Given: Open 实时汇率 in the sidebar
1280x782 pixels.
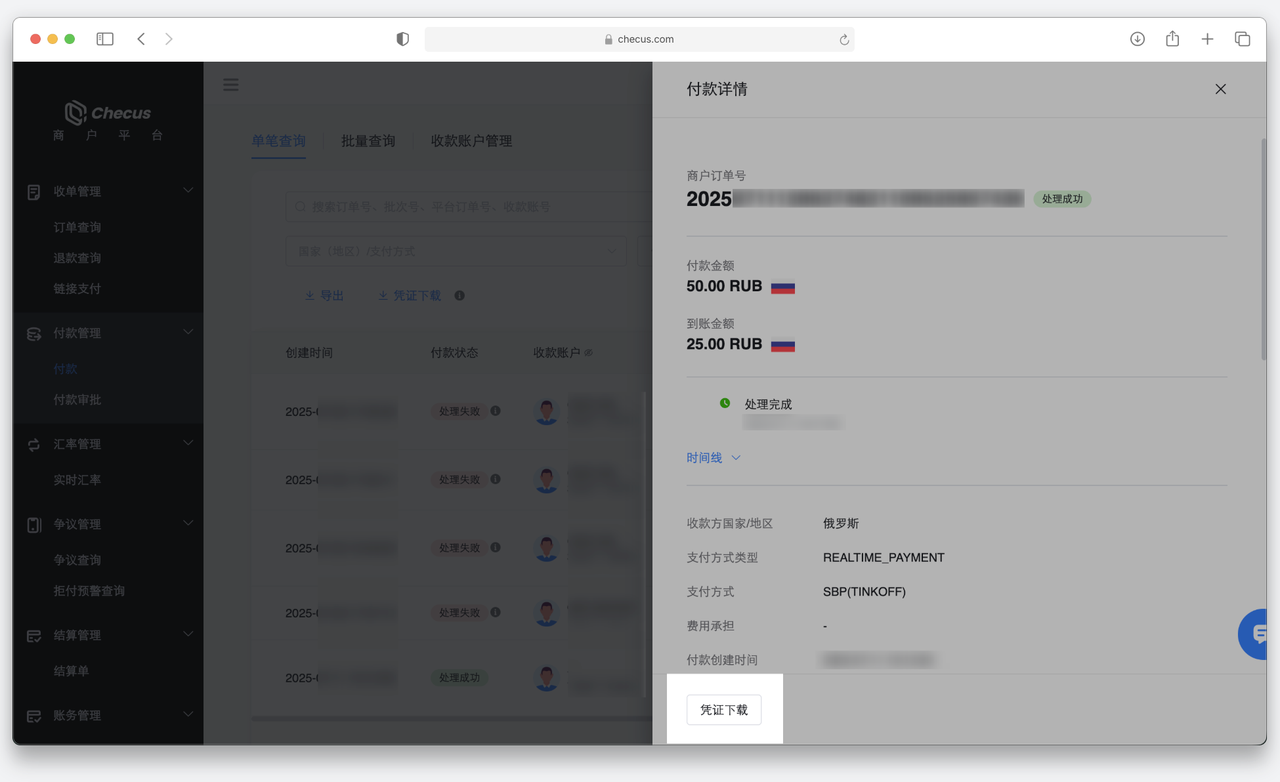Looking at the screenshot, I should point(77,480).
